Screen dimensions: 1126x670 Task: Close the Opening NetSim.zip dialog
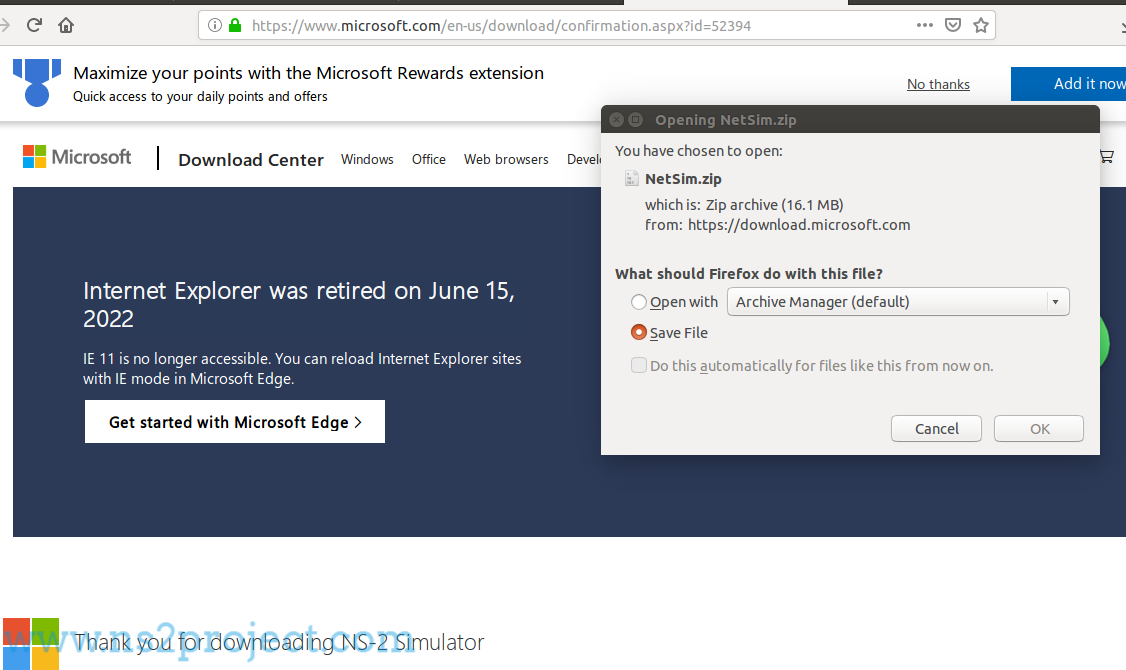(x=616, y=119)
